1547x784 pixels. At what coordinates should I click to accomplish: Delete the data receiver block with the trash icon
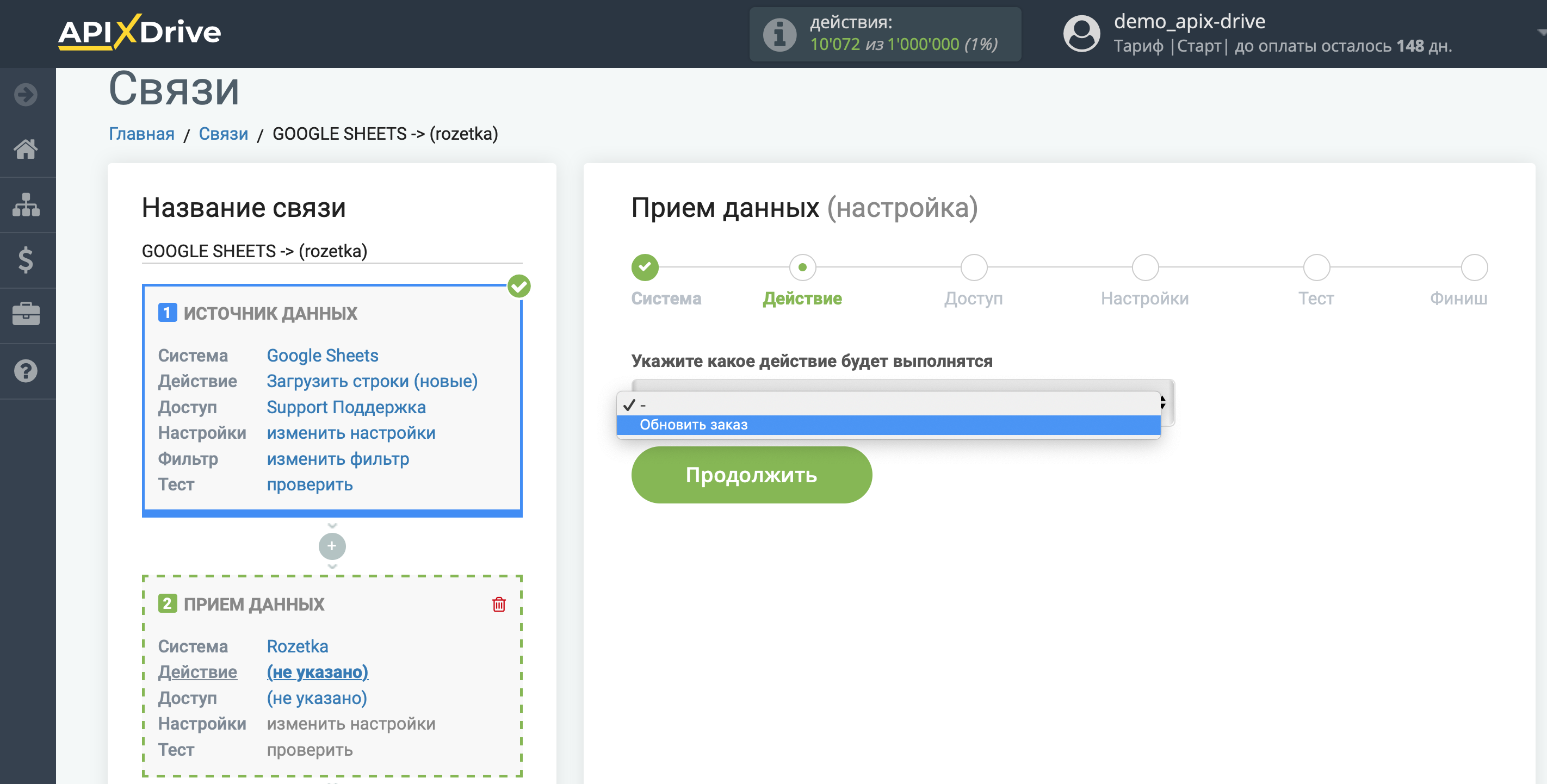[499, 604]
